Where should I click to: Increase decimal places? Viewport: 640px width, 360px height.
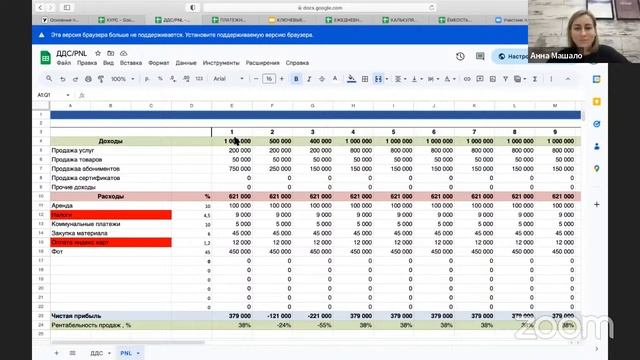(186, 79)
